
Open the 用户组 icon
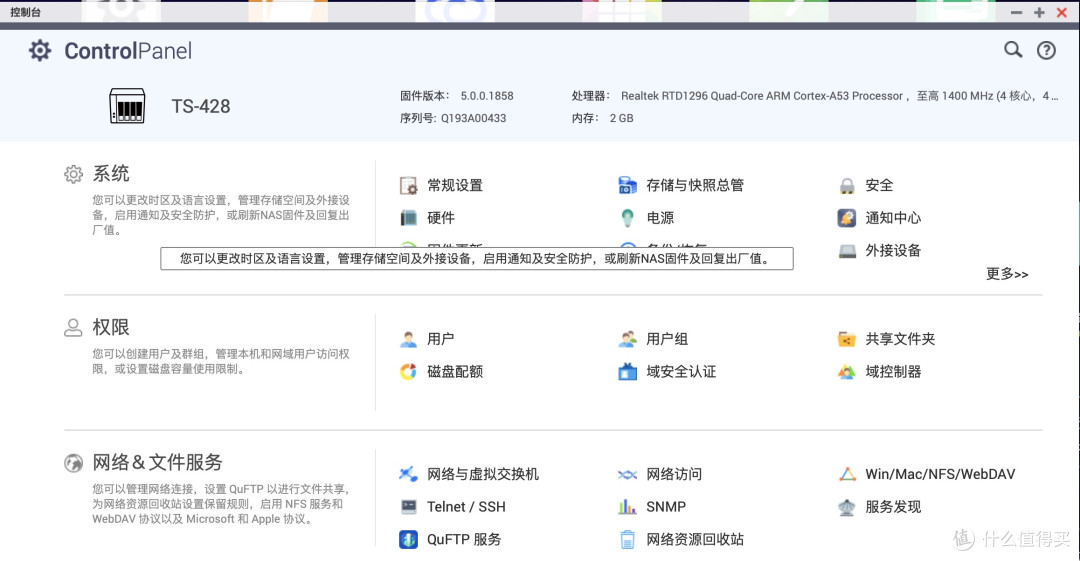click(627, 339)
